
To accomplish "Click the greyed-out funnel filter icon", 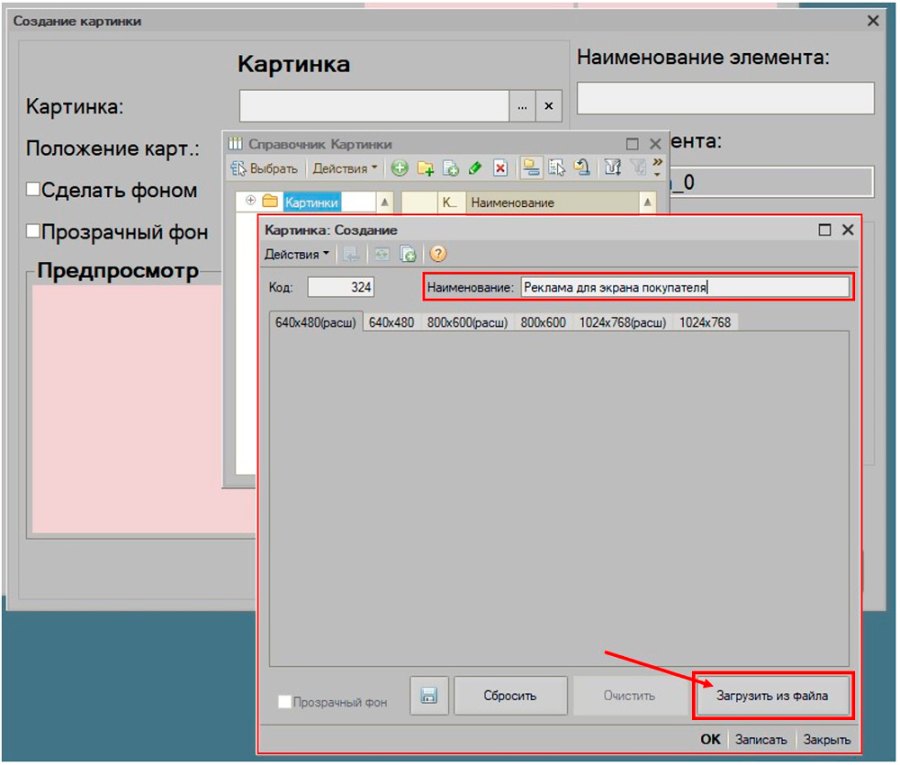I will [x=638, y=168].
